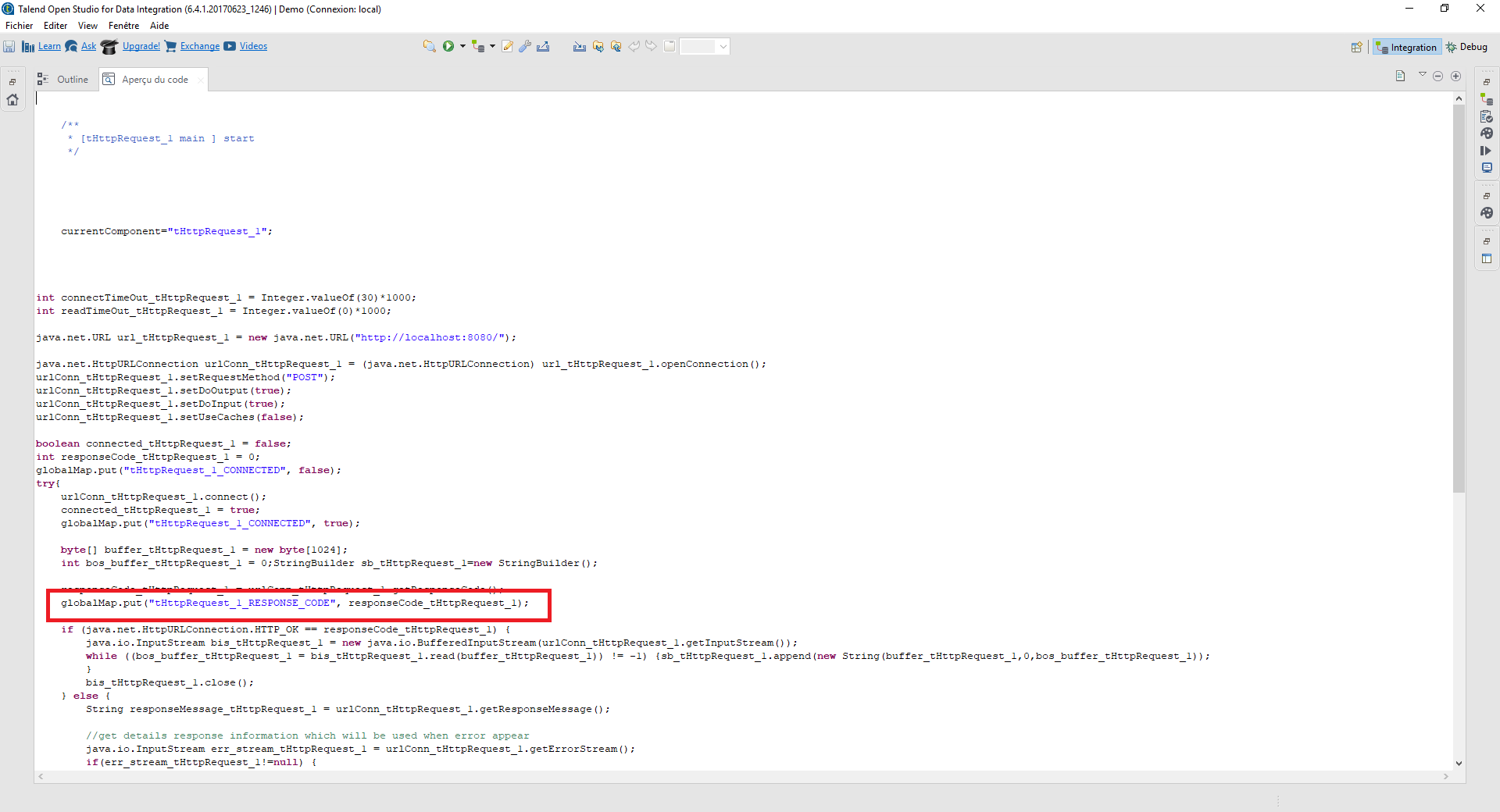This screenshot has width=1500, height=812.
Task: Restore the second right panel stack
Action: click(x=1487, y=195)
